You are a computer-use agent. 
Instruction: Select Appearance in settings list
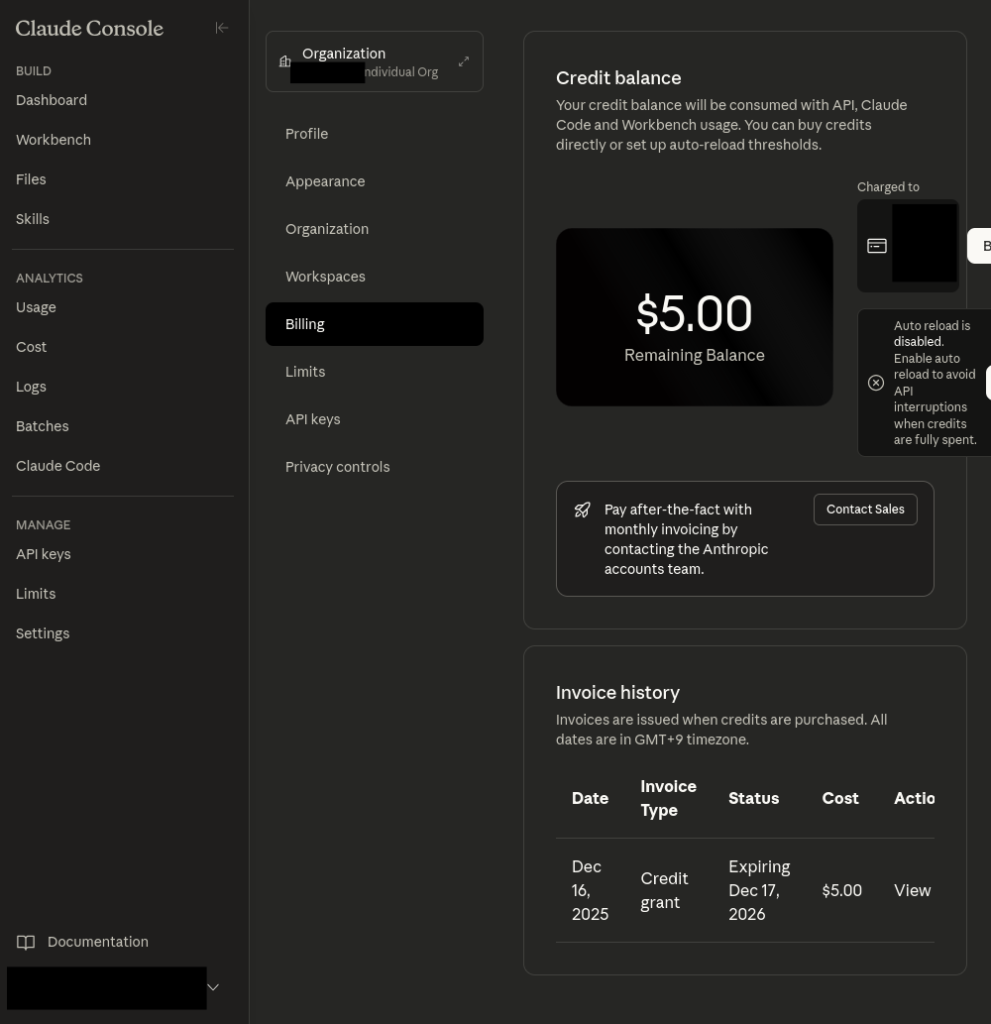[325, 182]
